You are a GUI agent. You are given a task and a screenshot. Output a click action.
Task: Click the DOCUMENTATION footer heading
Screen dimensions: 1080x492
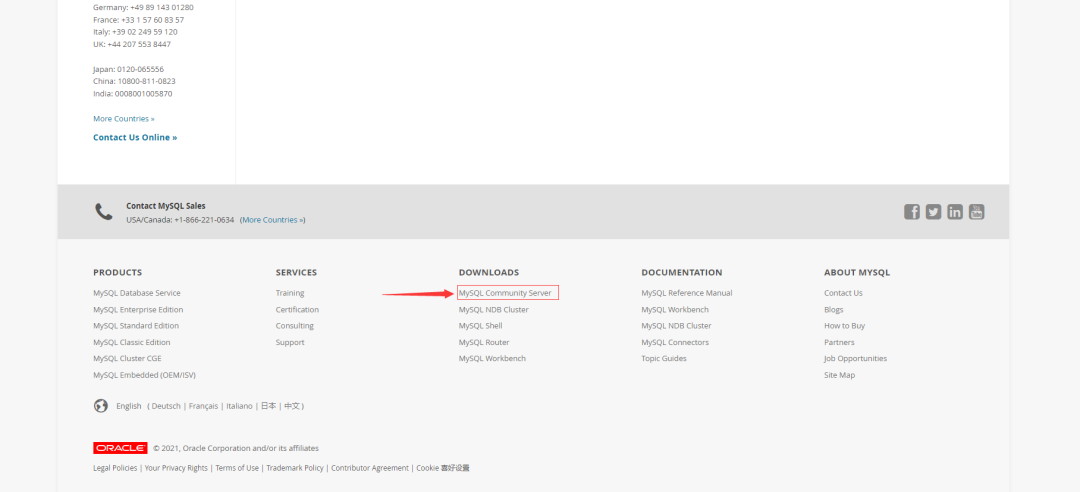point(682,272)
